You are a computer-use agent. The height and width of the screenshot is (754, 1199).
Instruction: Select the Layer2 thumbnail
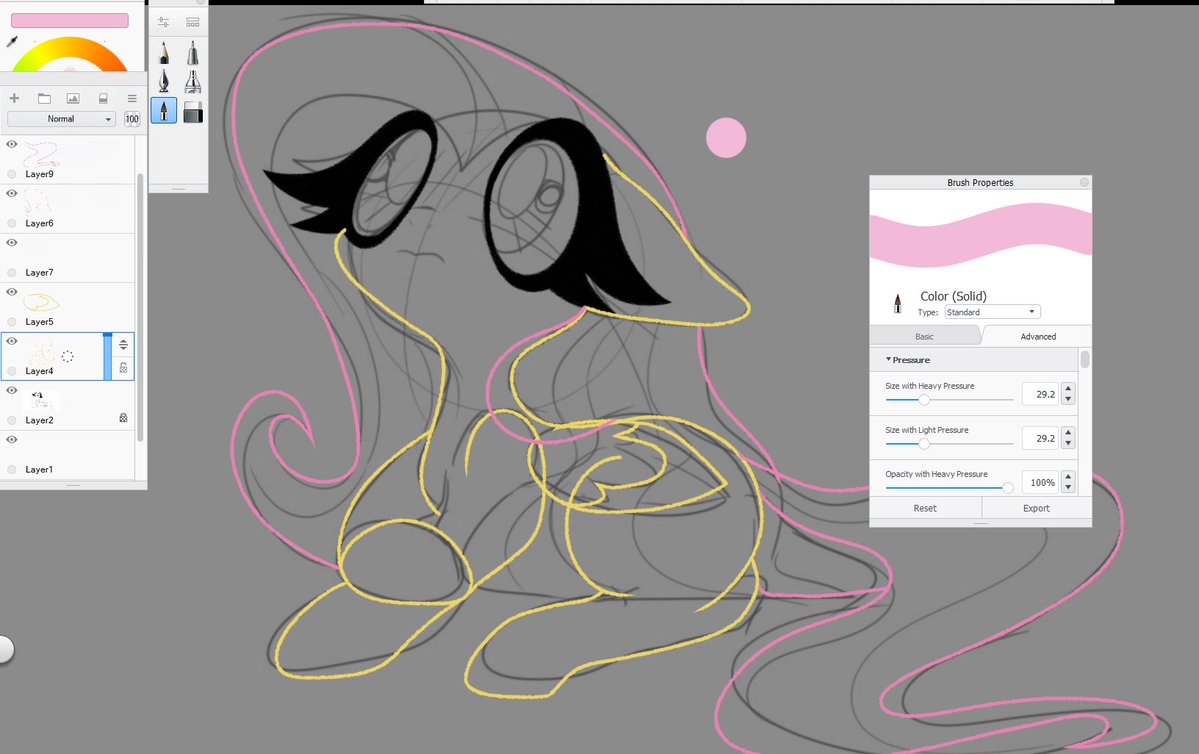click(41, 400)
